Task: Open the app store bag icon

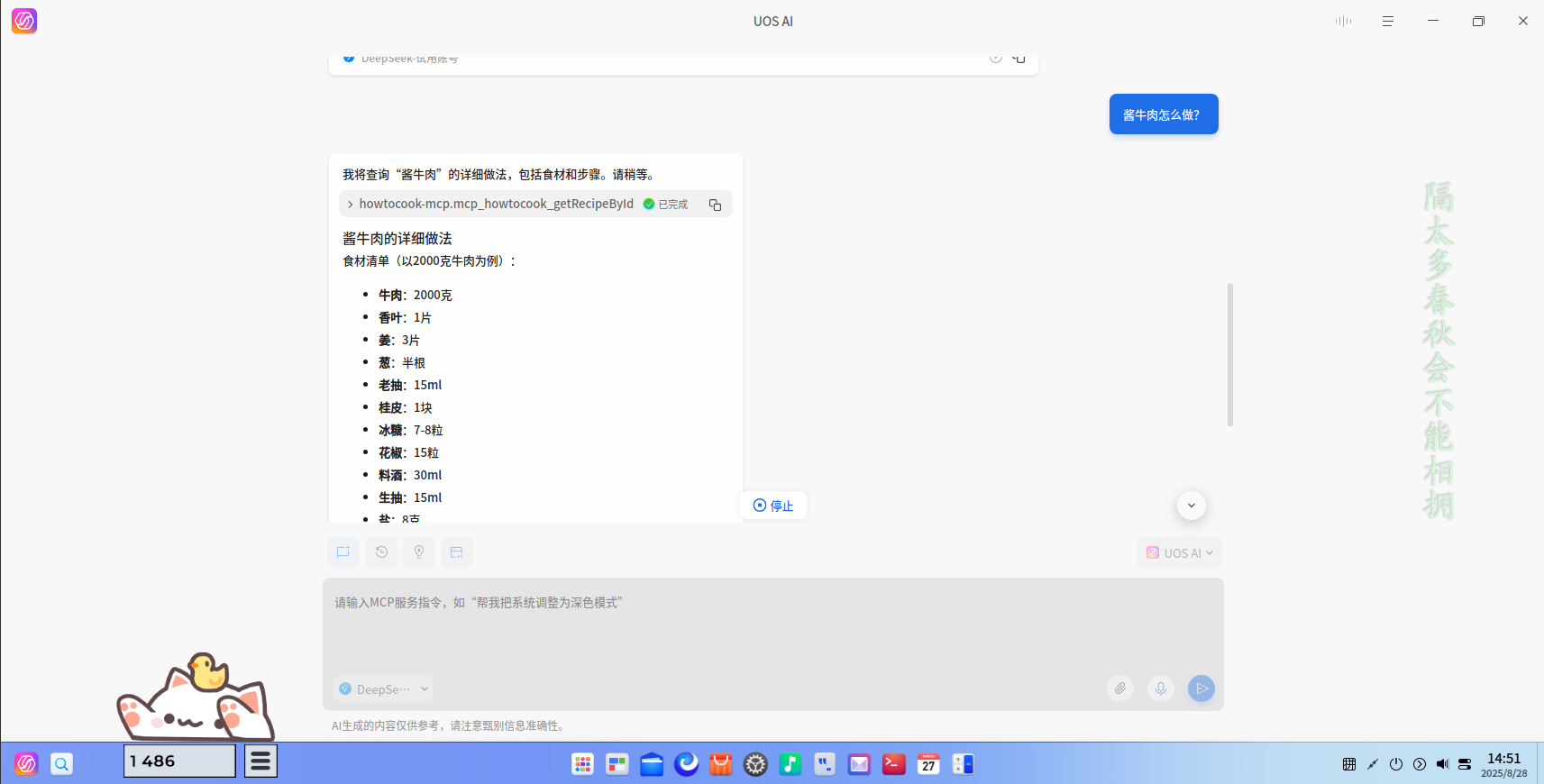Action: click(721, 764)
